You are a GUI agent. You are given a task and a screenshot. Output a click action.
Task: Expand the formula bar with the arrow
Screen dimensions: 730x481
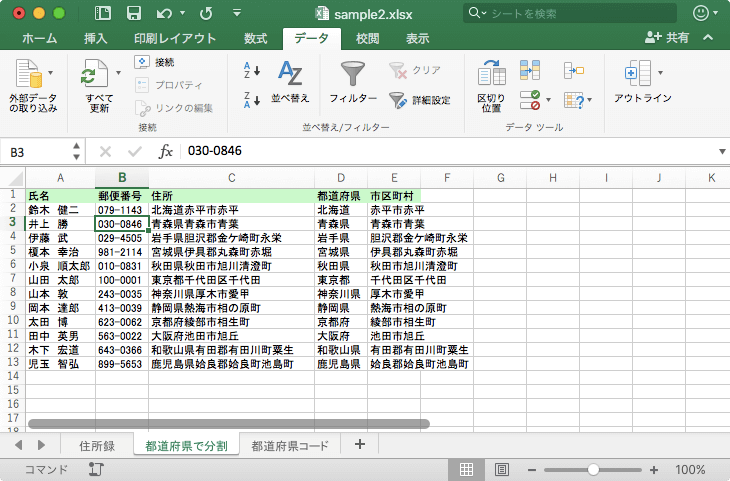[x=722, y=151]
